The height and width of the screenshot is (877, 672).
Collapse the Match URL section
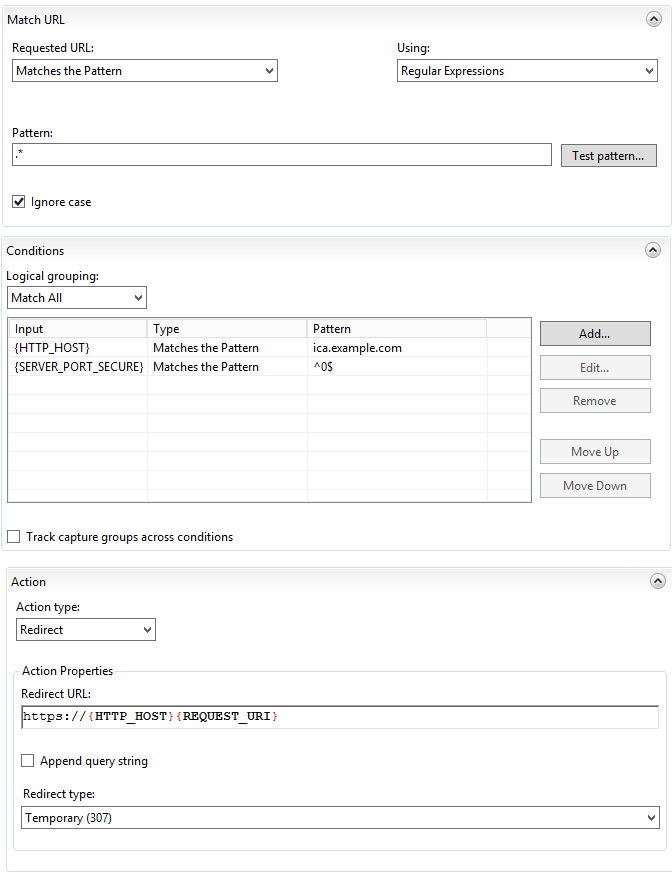pyautogui.click(x=653, y=19)
